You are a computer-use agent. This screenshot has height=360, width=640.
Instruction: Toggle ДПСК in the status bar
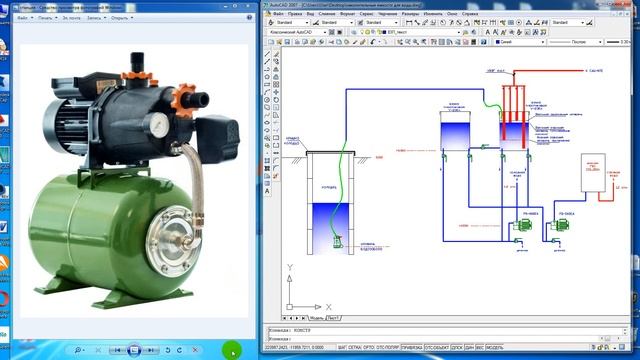click(457, 347)
